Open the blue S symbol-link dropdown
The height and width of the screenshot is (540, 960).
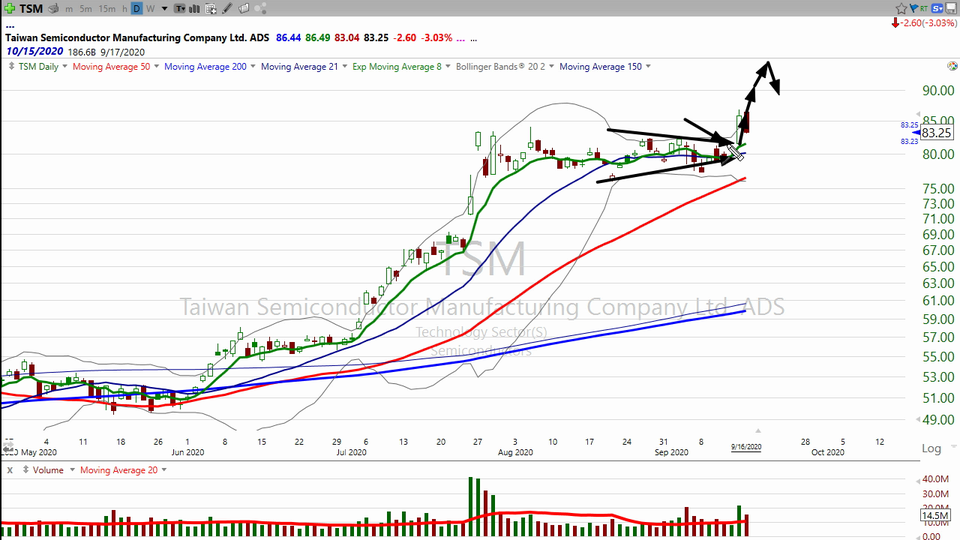[x=937, y=9]
